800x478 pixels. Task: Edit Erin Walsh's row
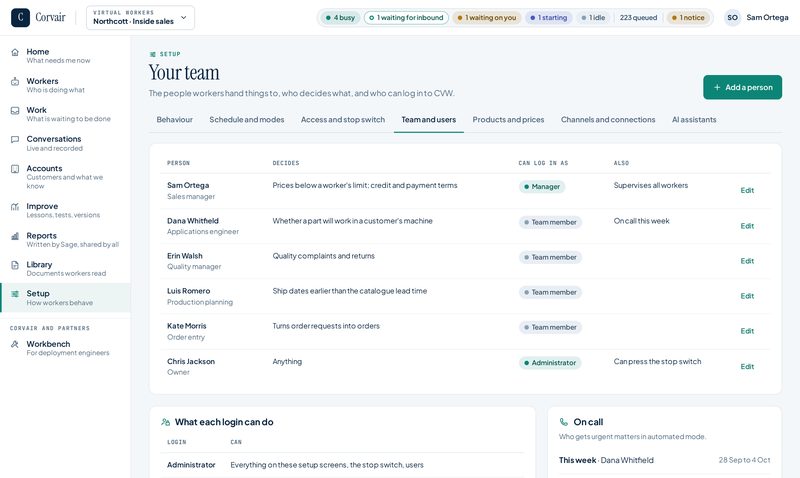pyautogui.click(x=747, y=261)
